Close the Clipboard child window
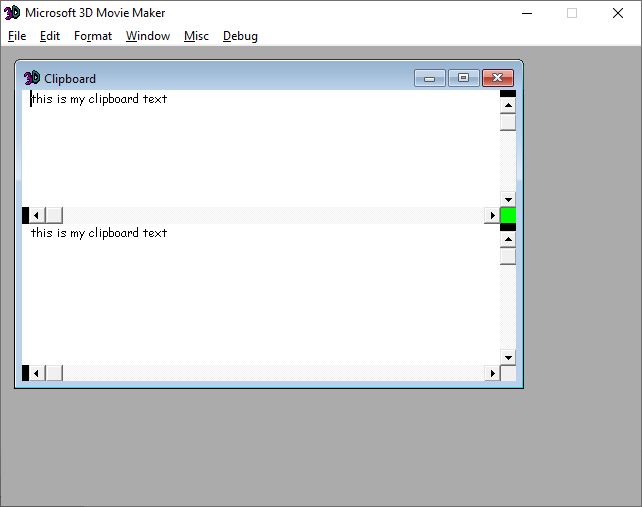This screenshot has width=642, height=507. coord(497,78)
